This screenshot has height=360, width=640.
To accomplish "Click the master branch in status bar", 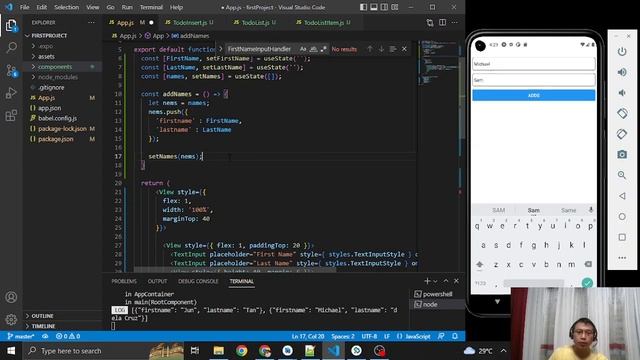I will pyautogui.click(x=20, y=336).
